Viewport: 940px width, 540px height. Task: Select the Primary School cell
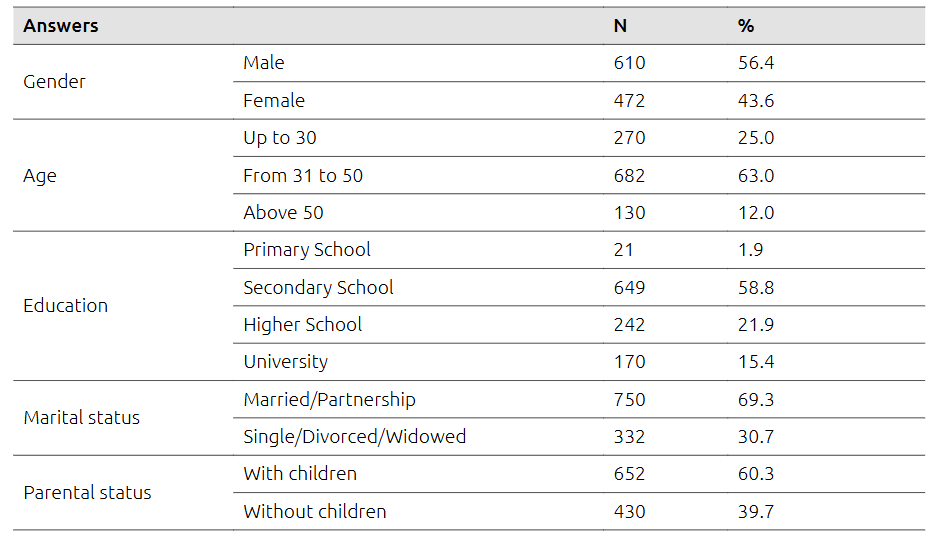click(x=307, y=250)
